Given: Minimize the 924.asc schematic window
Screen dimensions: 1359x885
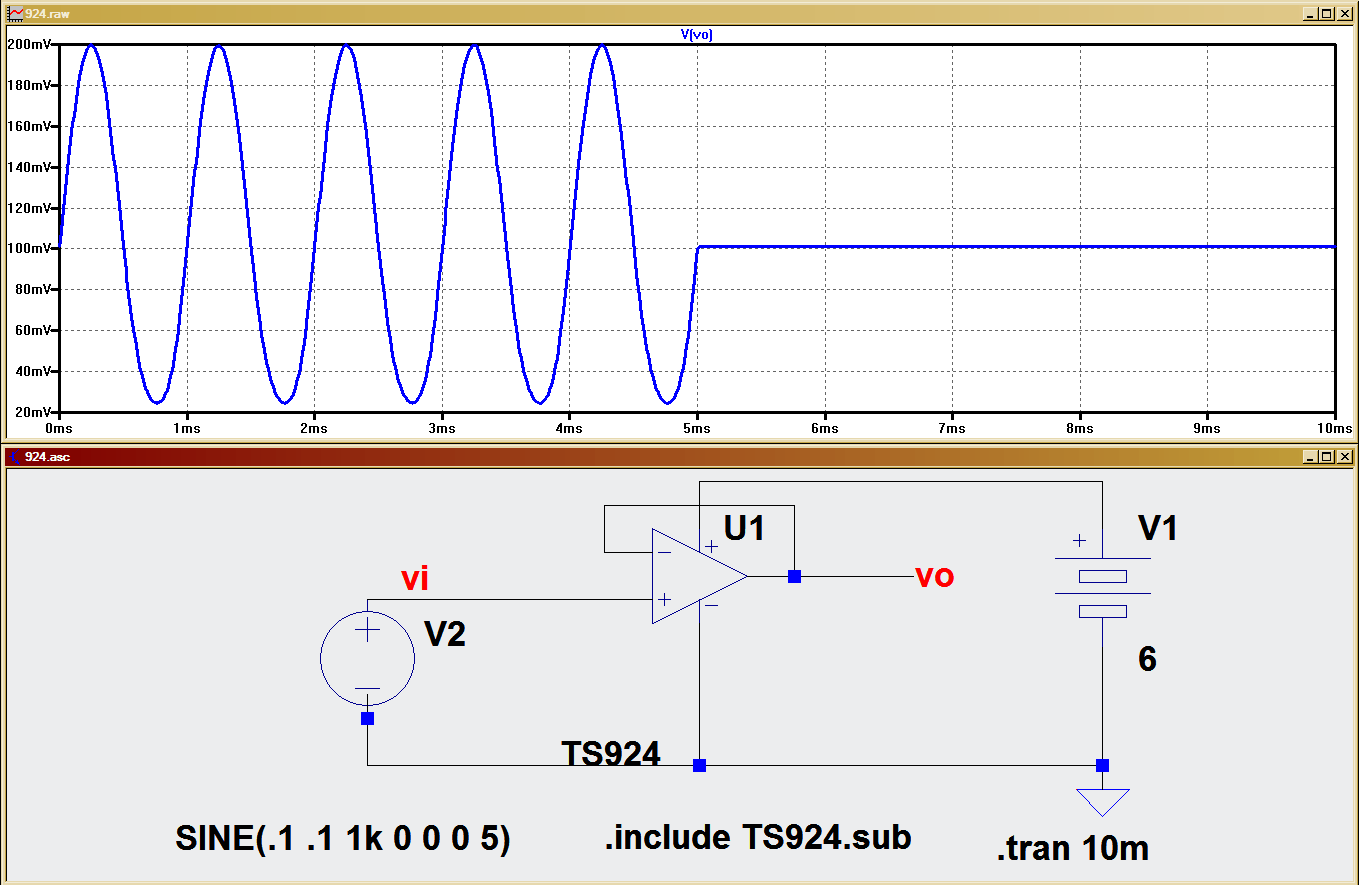Looking at the screenshot, I should pos(1310,457).
